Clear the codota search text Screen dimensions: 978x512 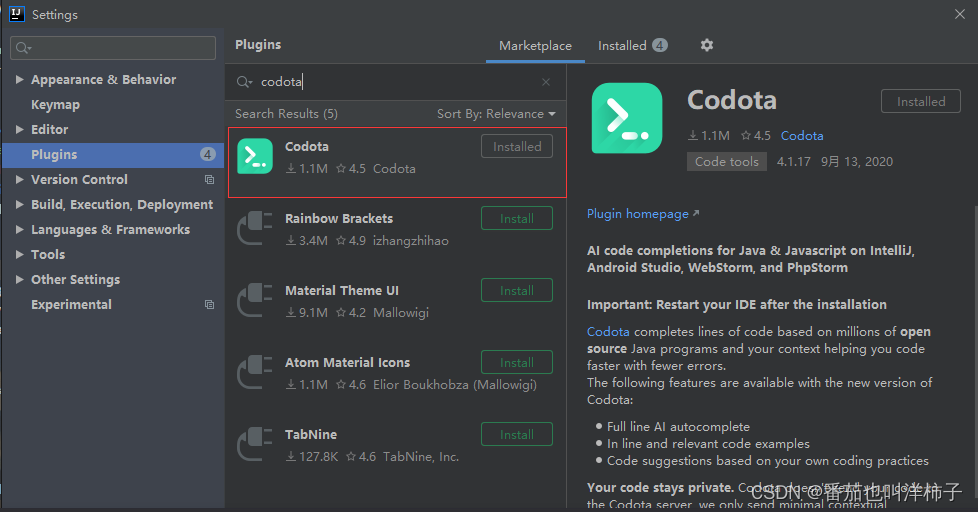pos(546,82)
